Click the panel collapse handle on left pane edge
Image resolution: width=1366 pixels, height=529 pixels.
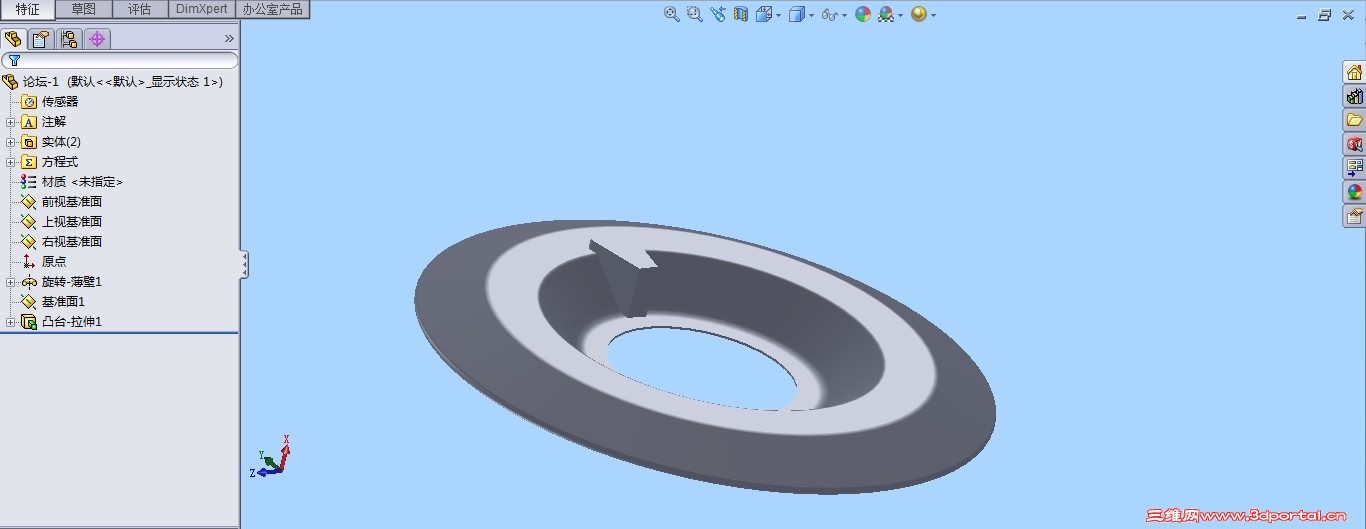pyautogui.click(x=244, y=265)
